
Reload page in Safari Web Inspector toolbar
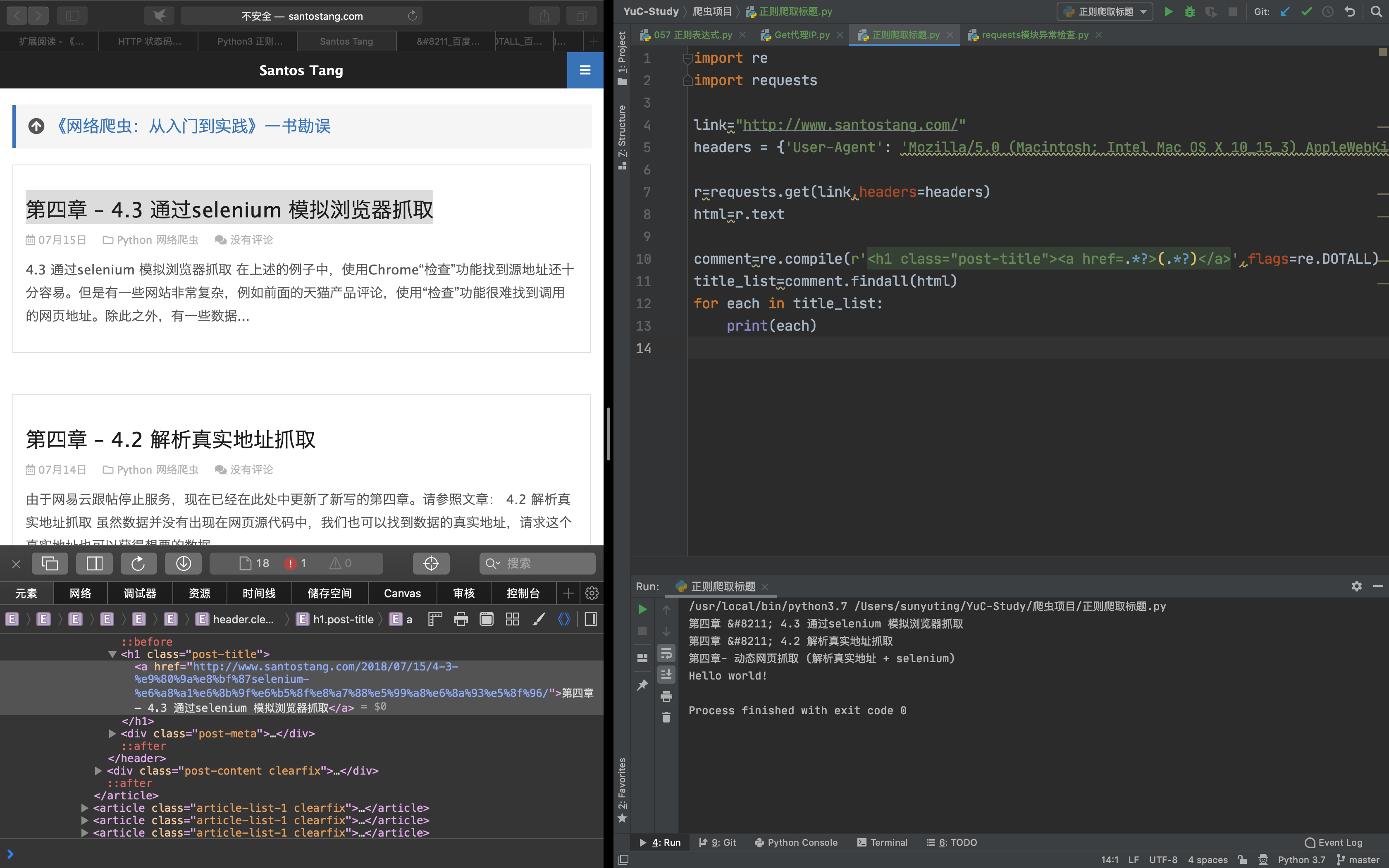pyautogui.click(x=138, y=563)
